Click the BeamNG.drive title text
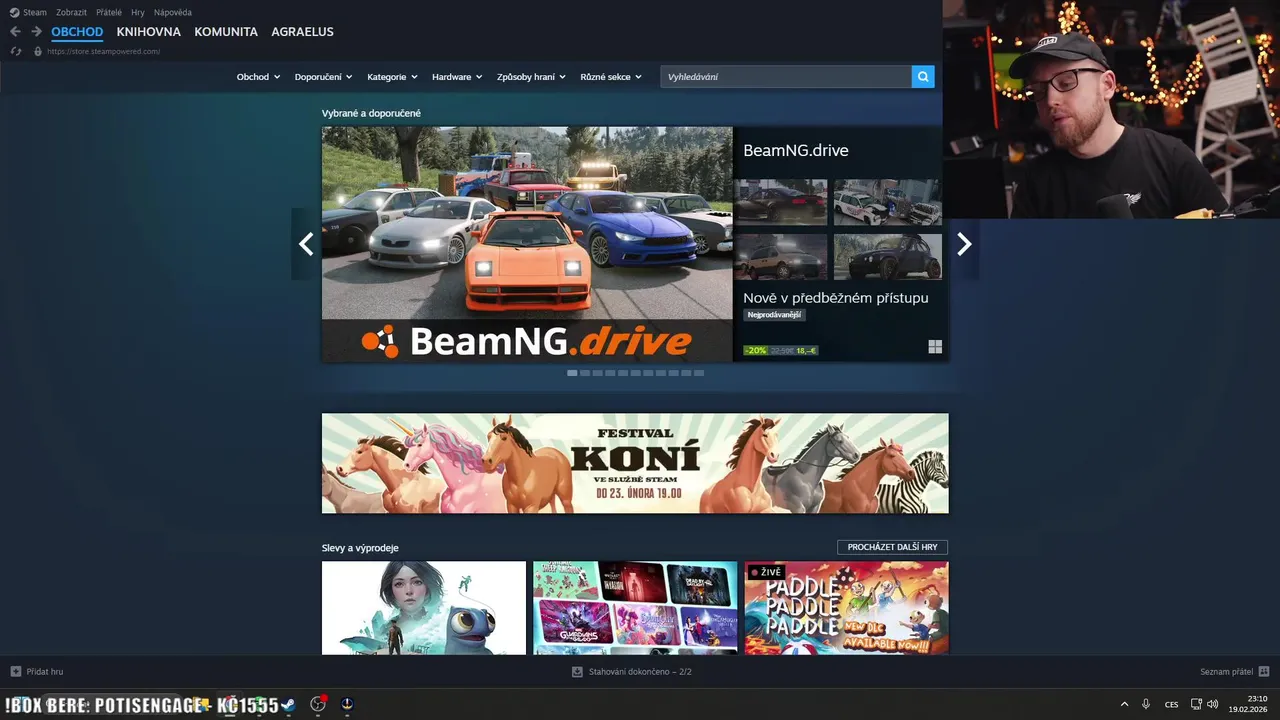This screenshot has width=1280, height=720. [796, 151]
